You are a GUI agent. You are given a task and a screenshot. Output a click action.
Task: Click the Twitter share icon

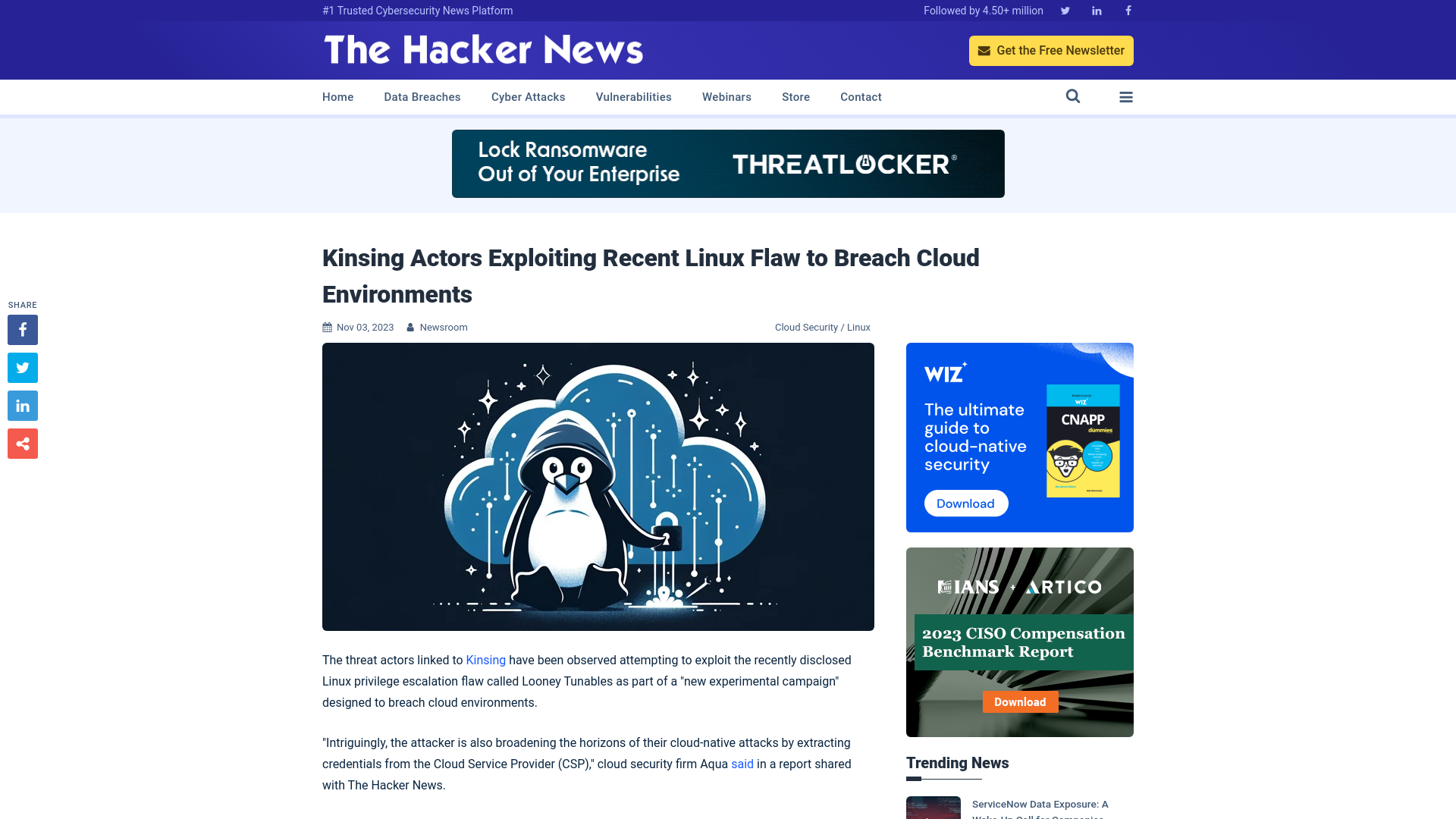(22, 368)
